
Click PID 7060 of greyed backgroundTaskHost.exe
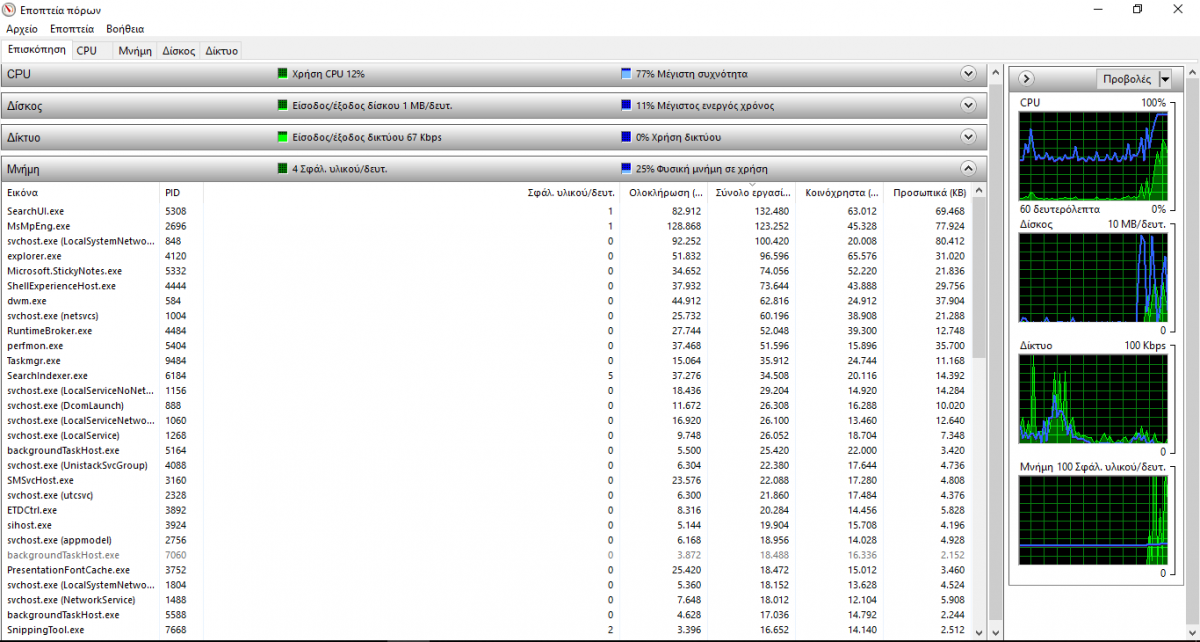175,555
